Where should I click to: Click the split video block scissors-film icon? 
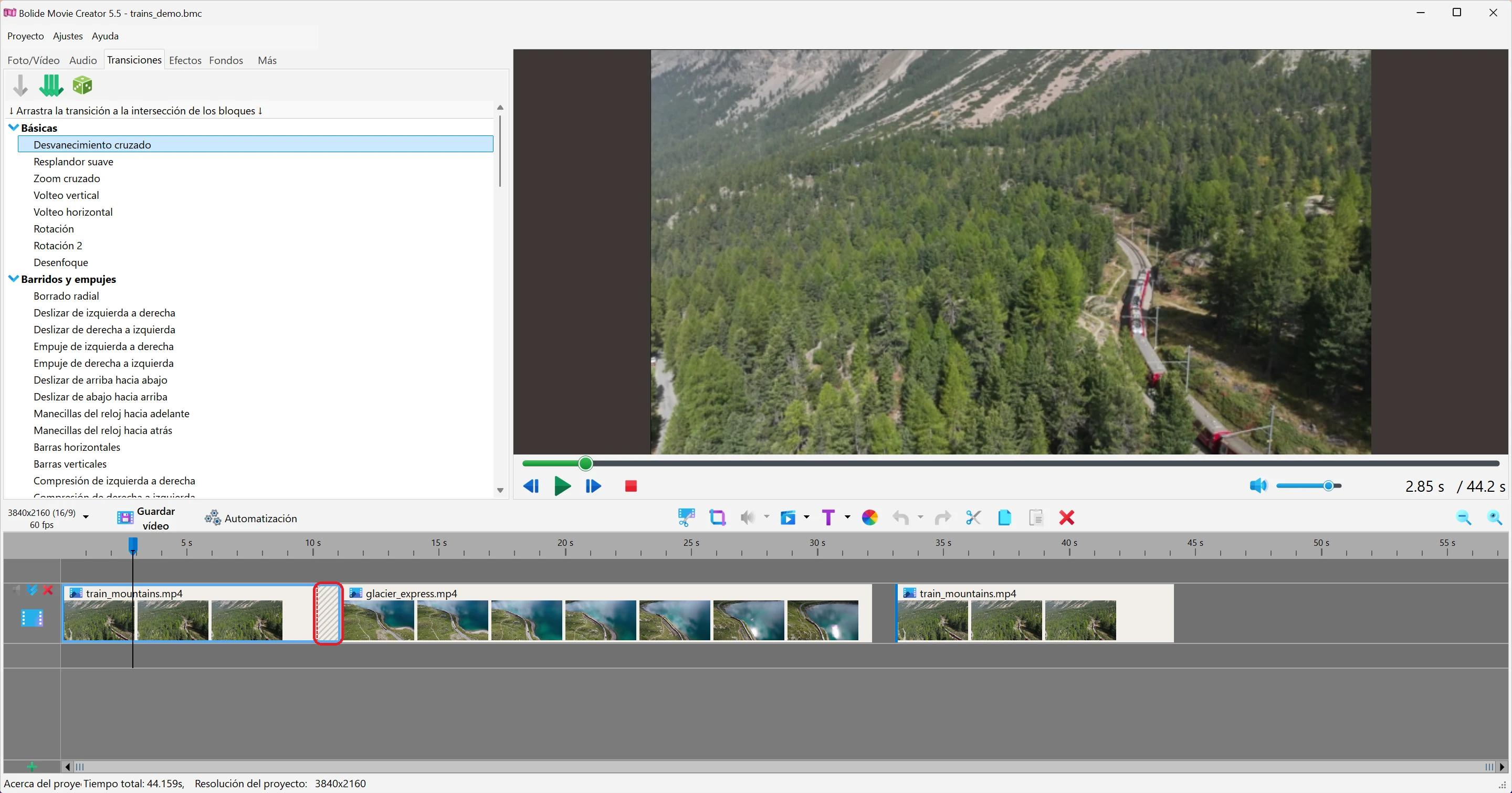click(686, 517)
